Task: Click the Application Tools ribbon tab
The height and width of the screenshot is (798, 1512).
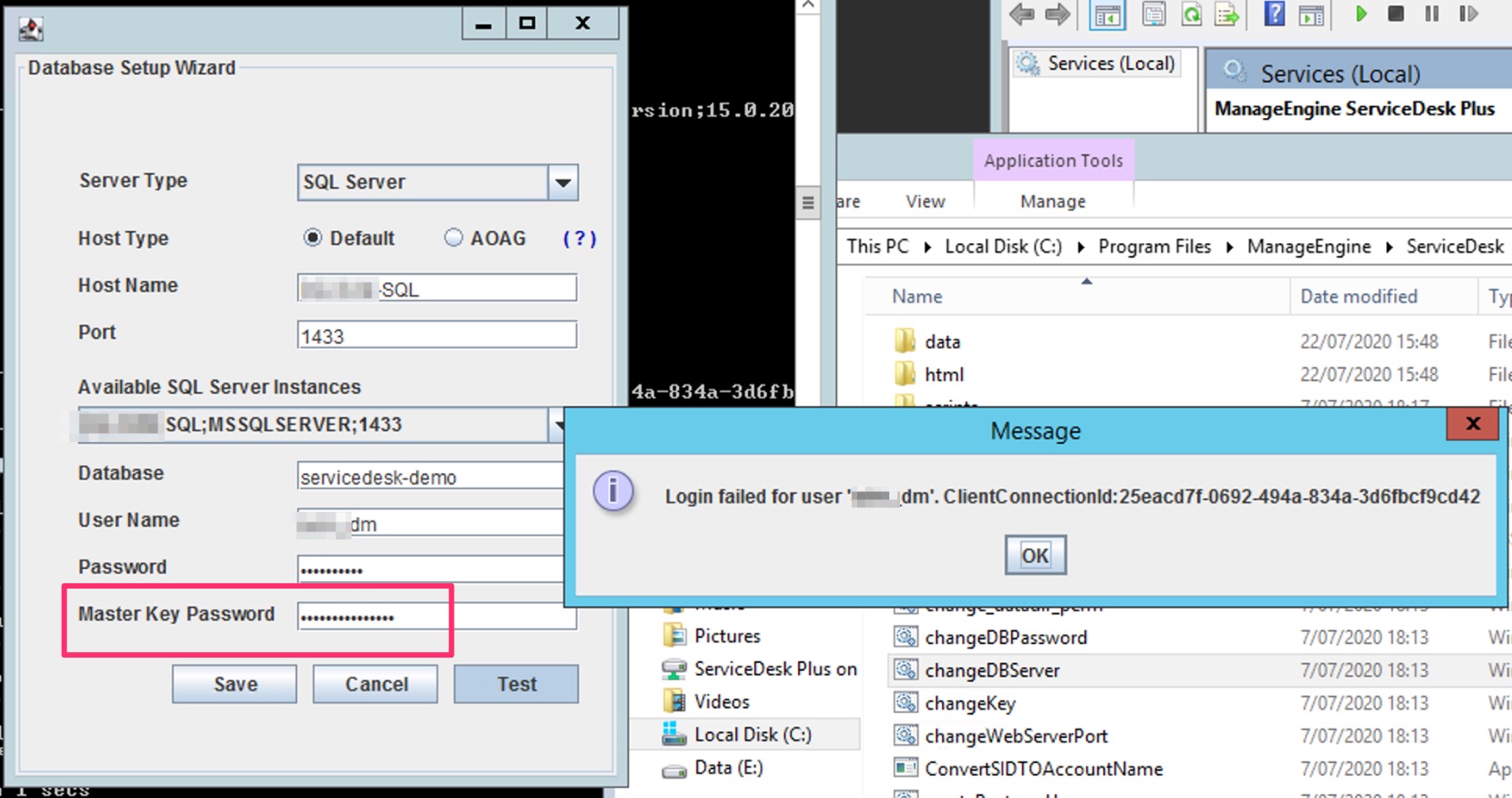Action: tap(1053, 160)
